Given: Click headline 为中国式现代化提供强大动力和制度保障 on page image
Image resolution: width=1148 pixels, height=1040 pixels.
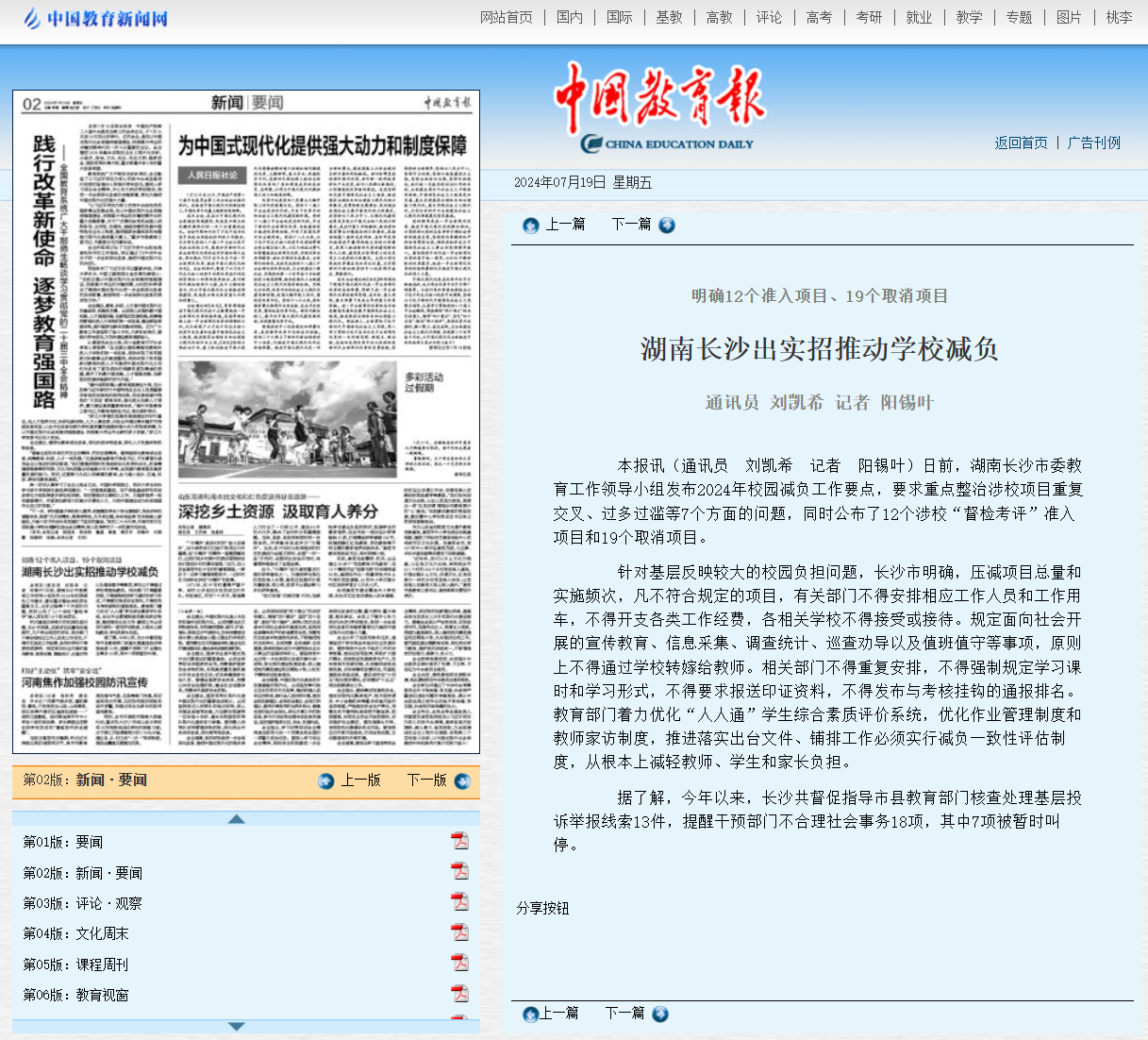Looking at the screenshot, I should (323, 145).
